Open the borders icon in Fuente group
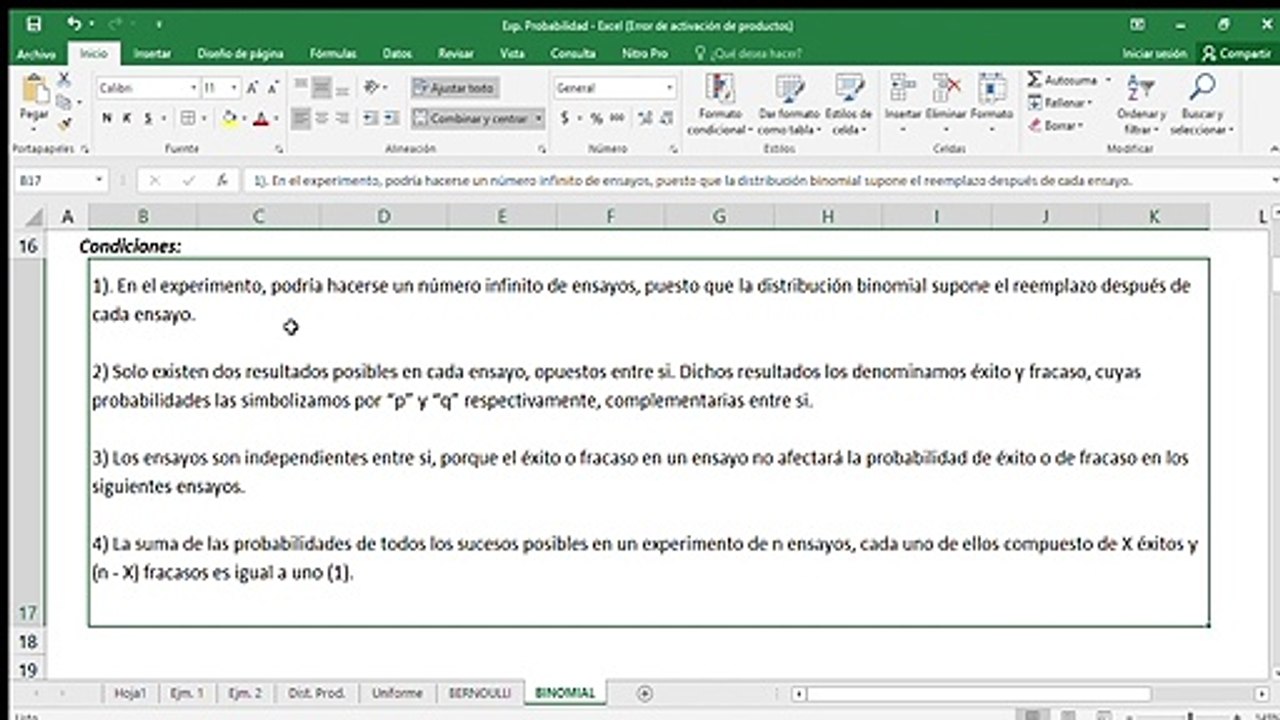 [x=187, y=118]
